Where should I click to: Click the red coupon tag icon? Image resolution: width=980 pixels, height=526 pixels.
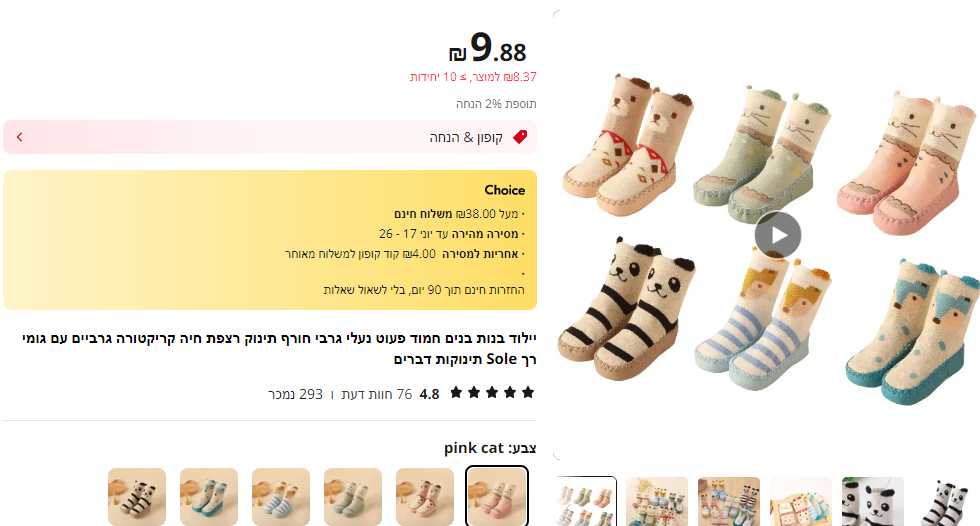tap(520, 137)
